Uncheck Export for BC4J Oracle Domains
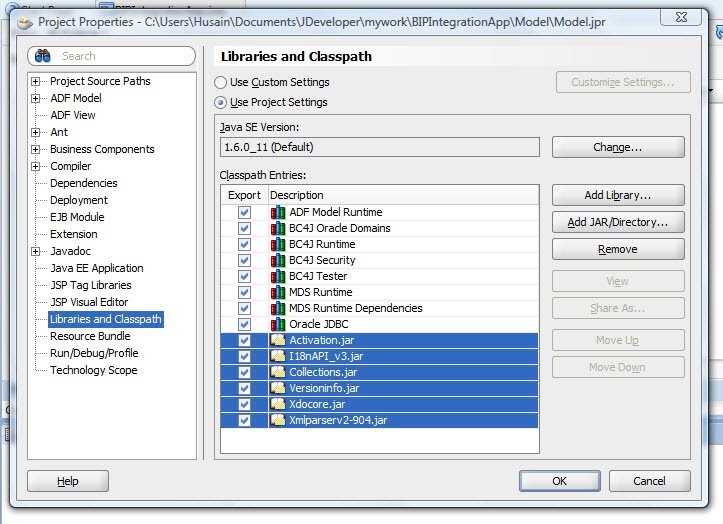The height and width of the screenshot is (524, 723). [244, 228]
